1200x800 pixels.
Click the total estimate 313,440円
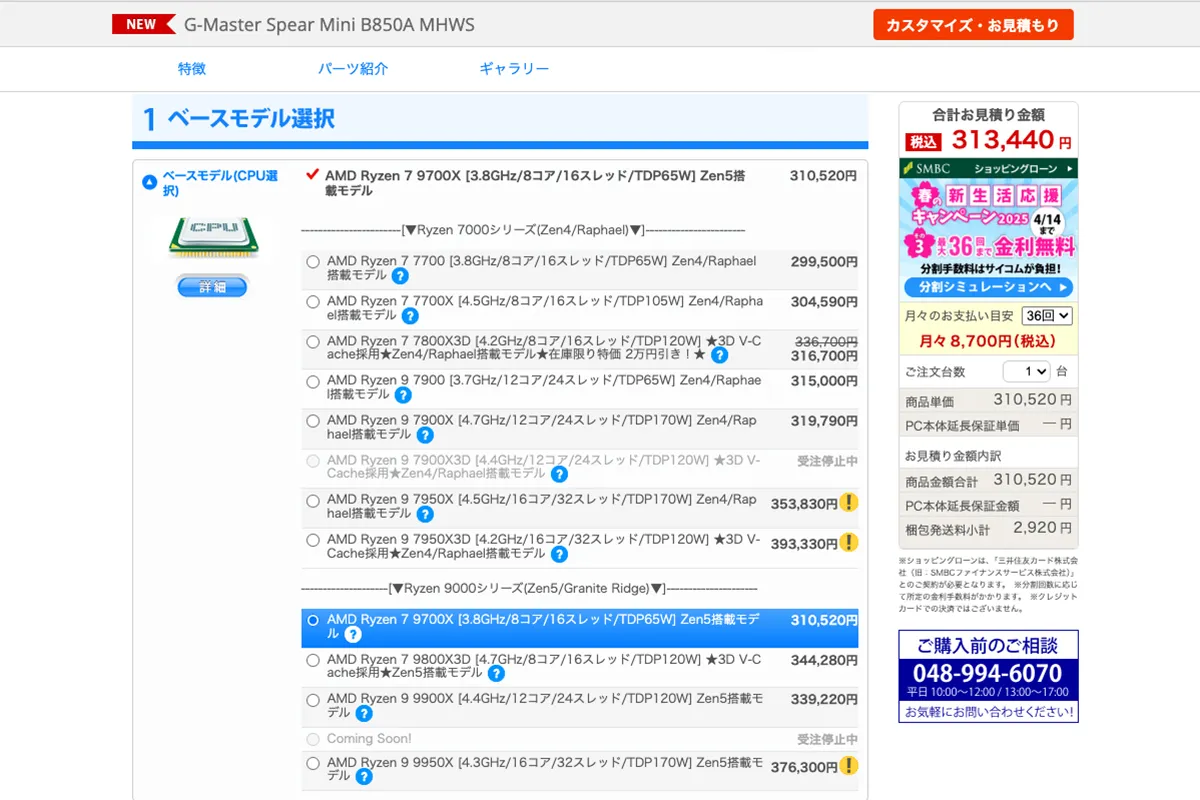tap(1011, 140)
